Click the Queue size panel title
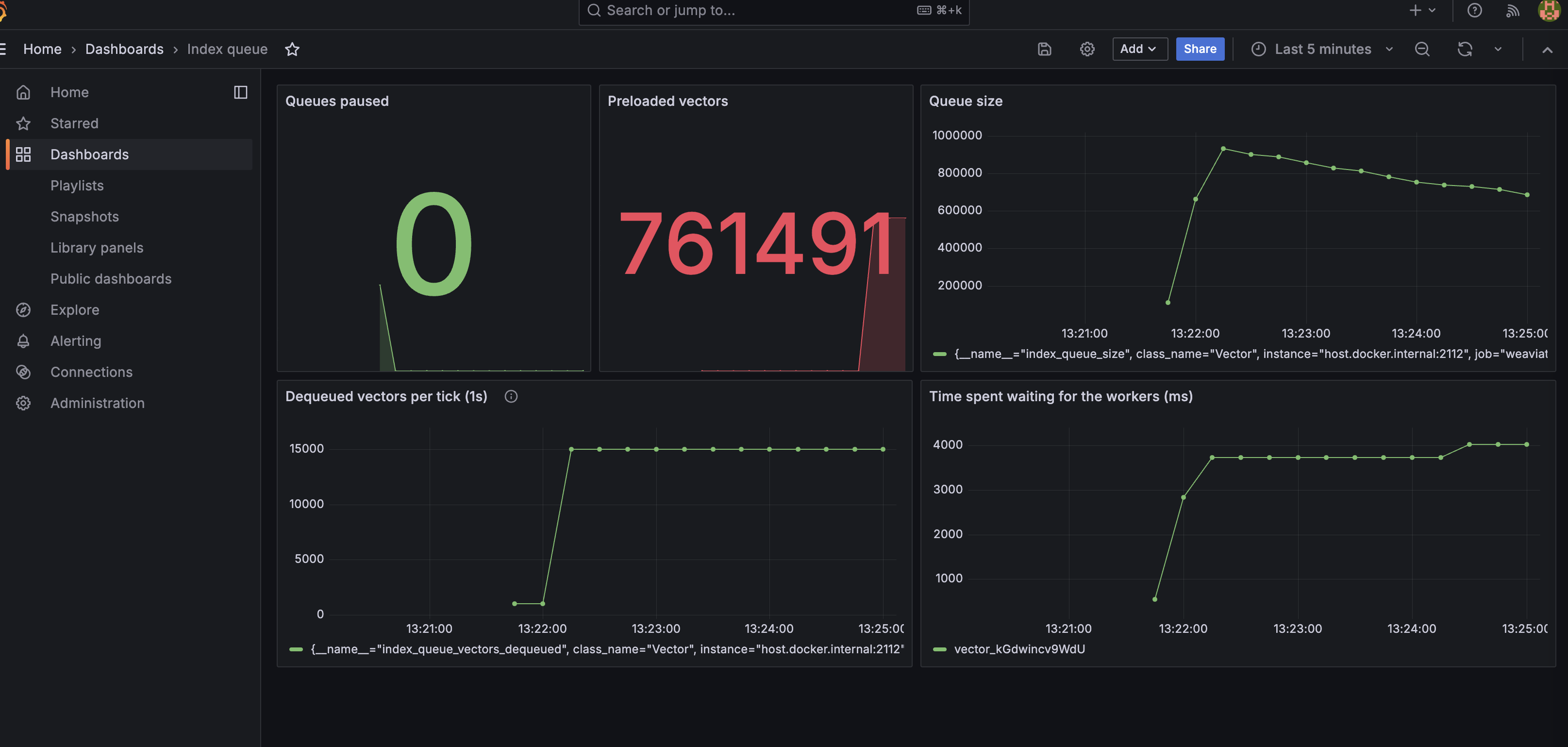 click(x=966, y=101)
